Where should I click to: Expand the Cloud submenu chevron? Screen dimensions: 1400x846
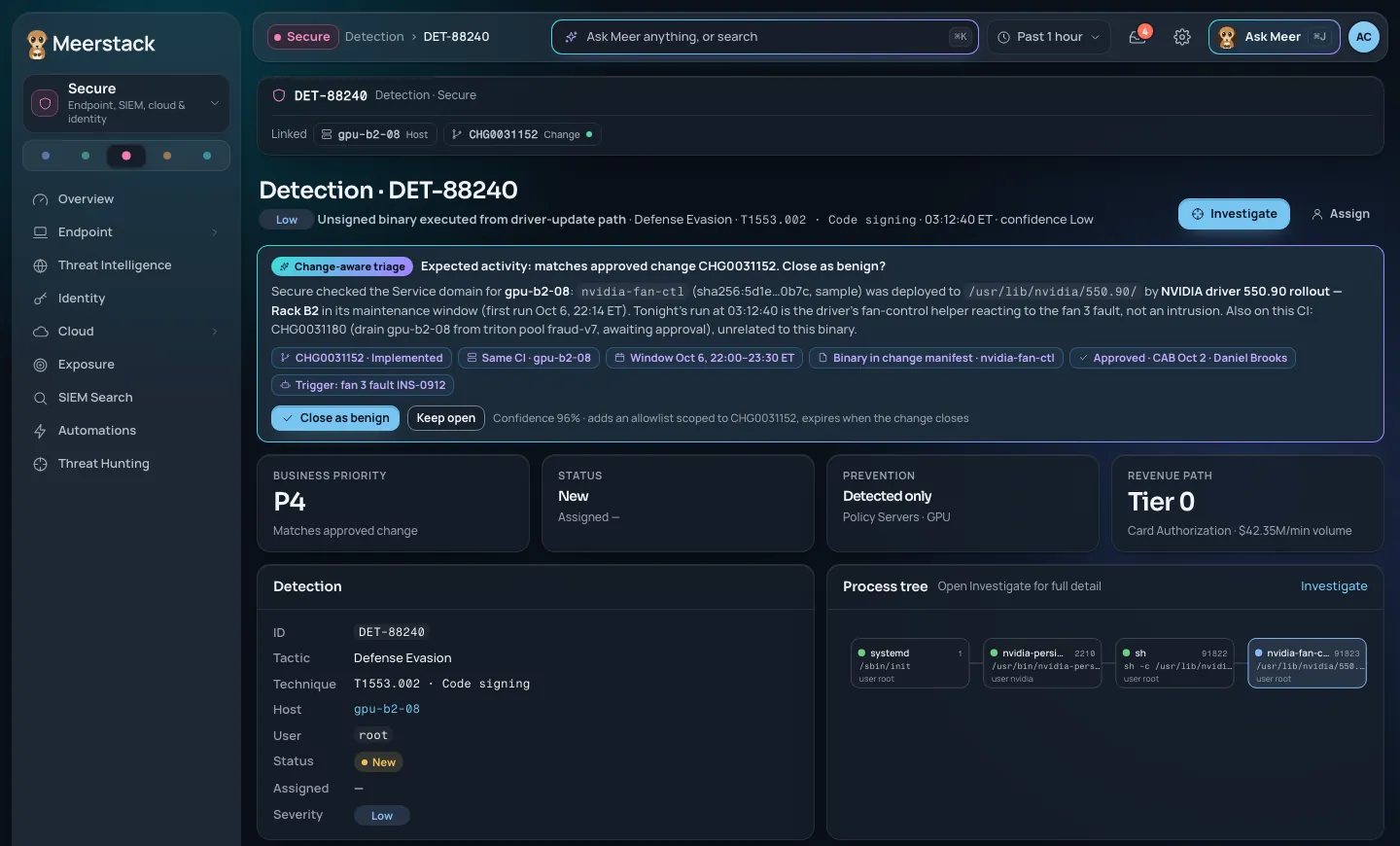pyautogui.click(x=215, y=332)
